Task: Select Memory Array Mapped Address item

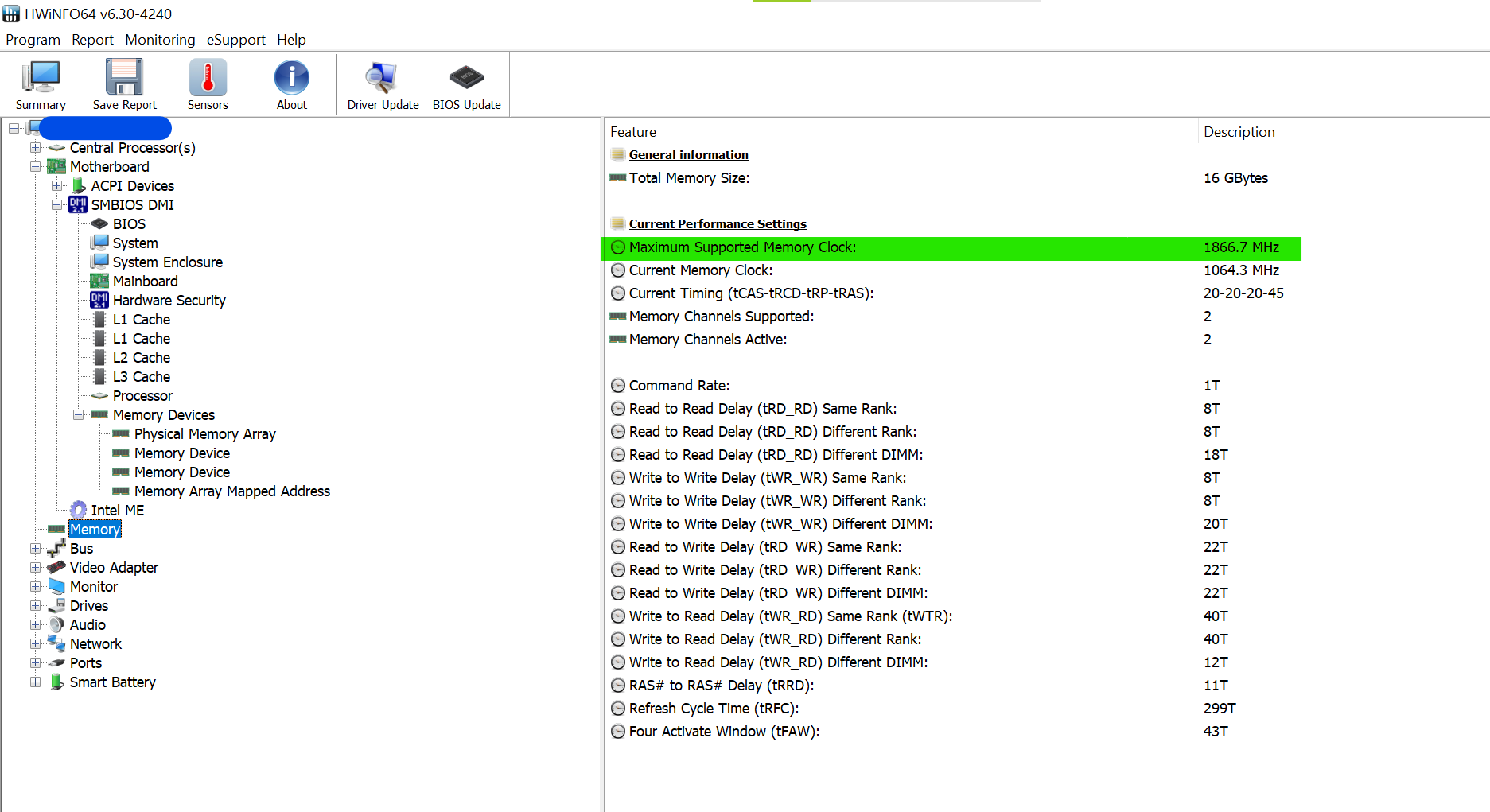Action: [x=231, y=491]
